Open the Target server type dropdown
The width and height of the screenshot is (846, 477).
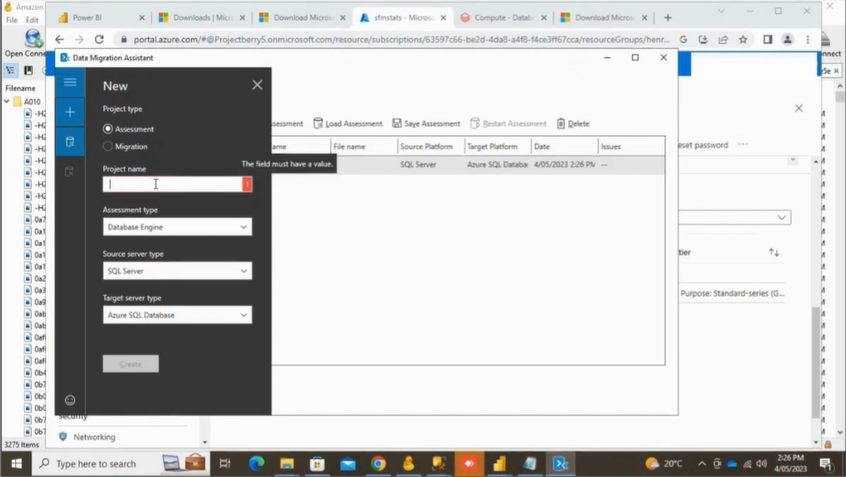pyautogui.click(x=178, y=315)
